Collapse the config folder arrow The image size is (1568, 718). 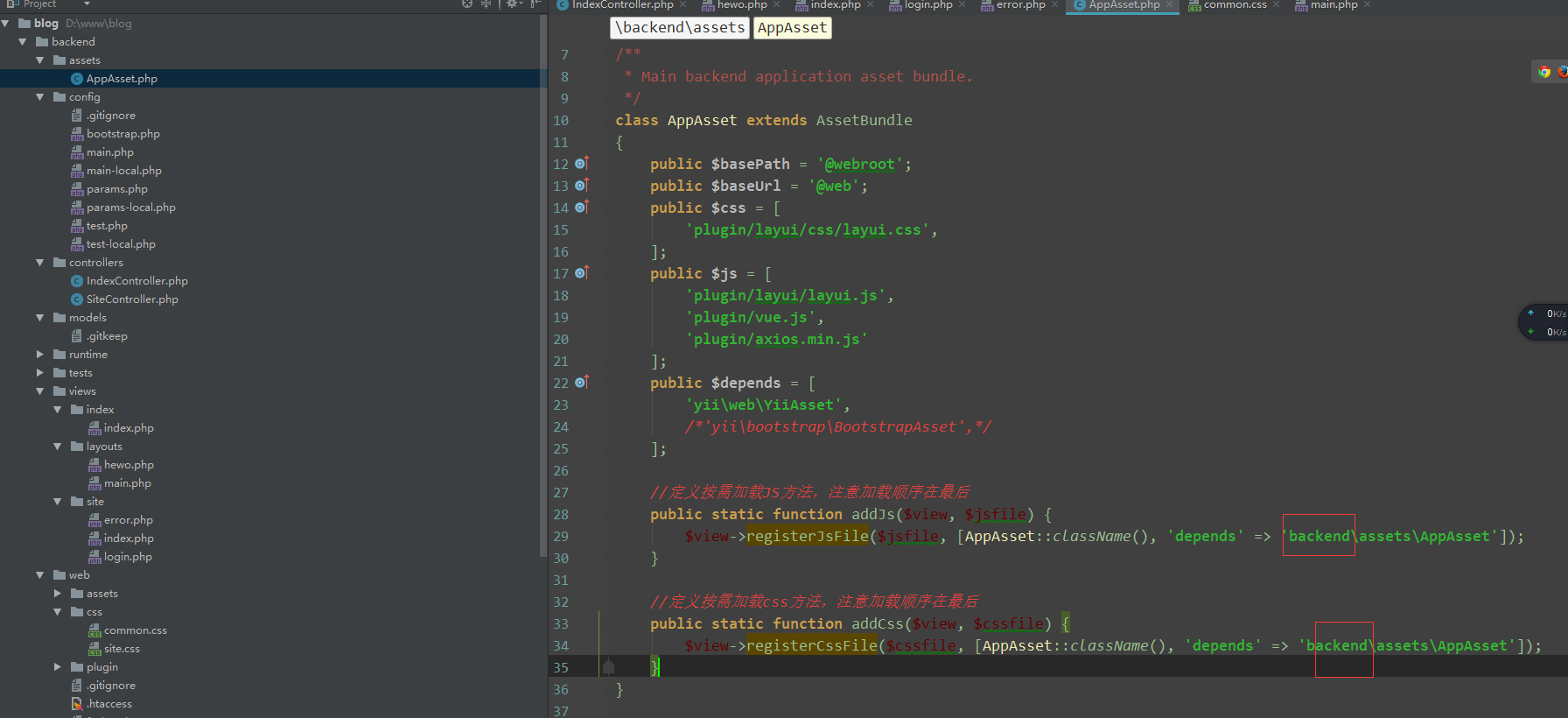click(40, 97)
